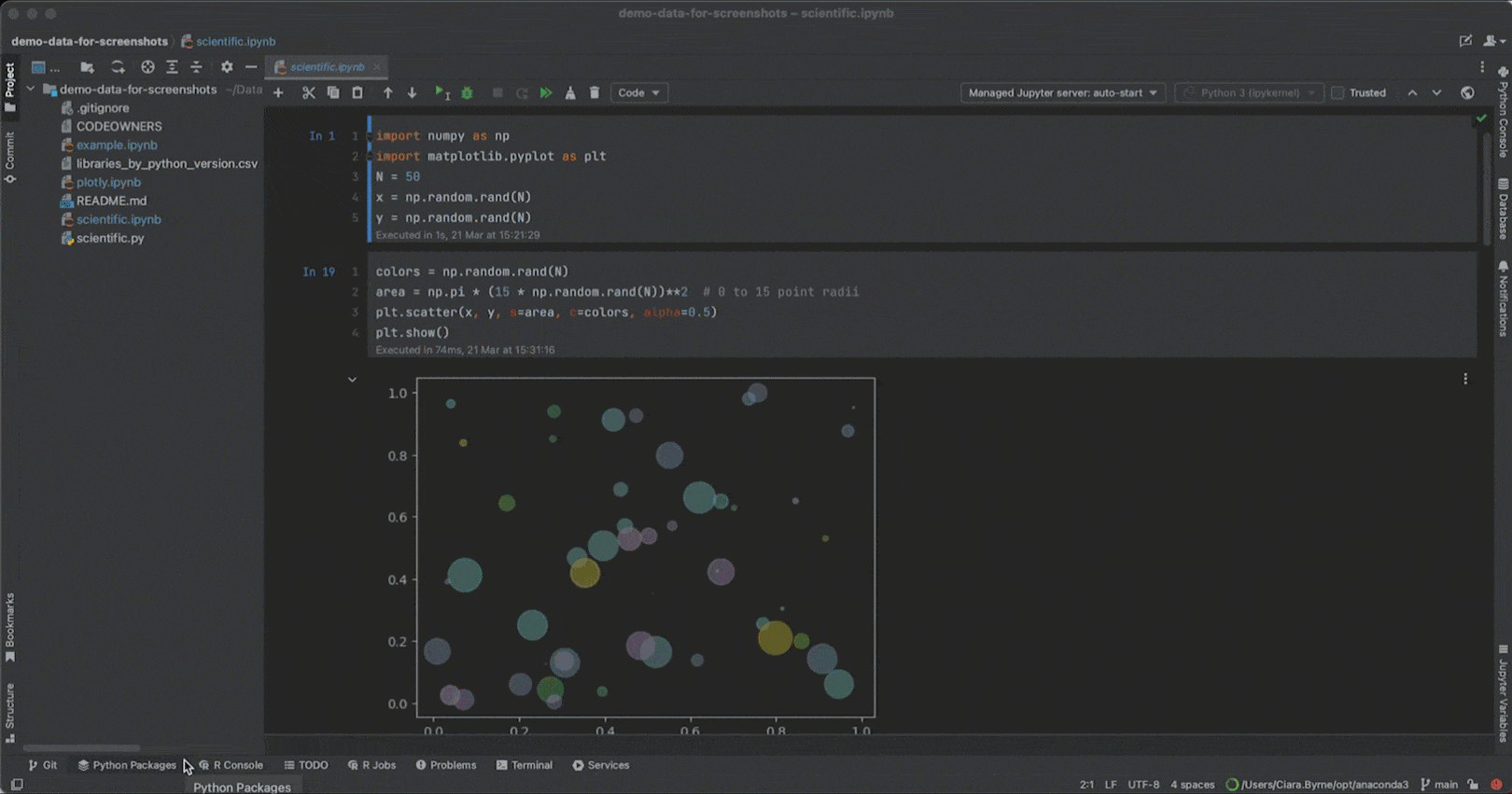
Task: Run all cells with double-arrow icon
Action: coord(546,93)
